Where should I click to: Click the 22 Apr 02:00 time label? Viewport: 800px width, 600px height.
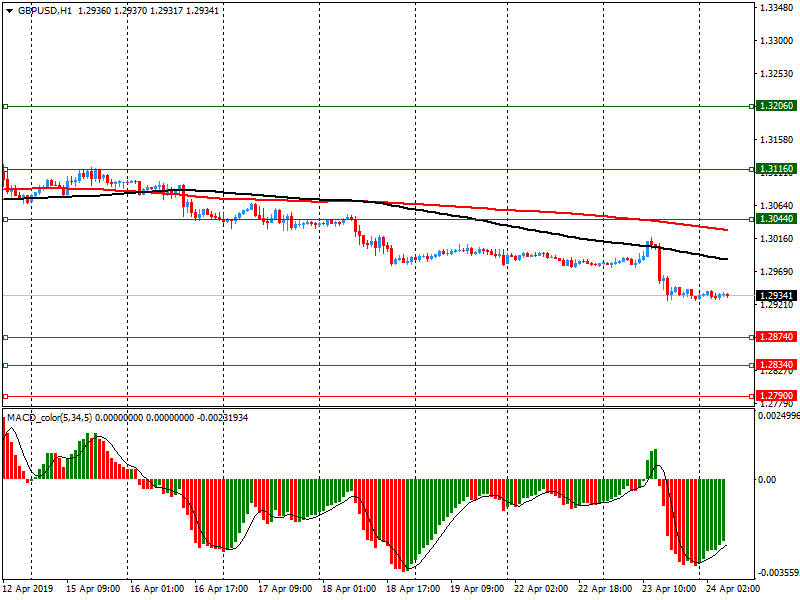click(541, 589)
